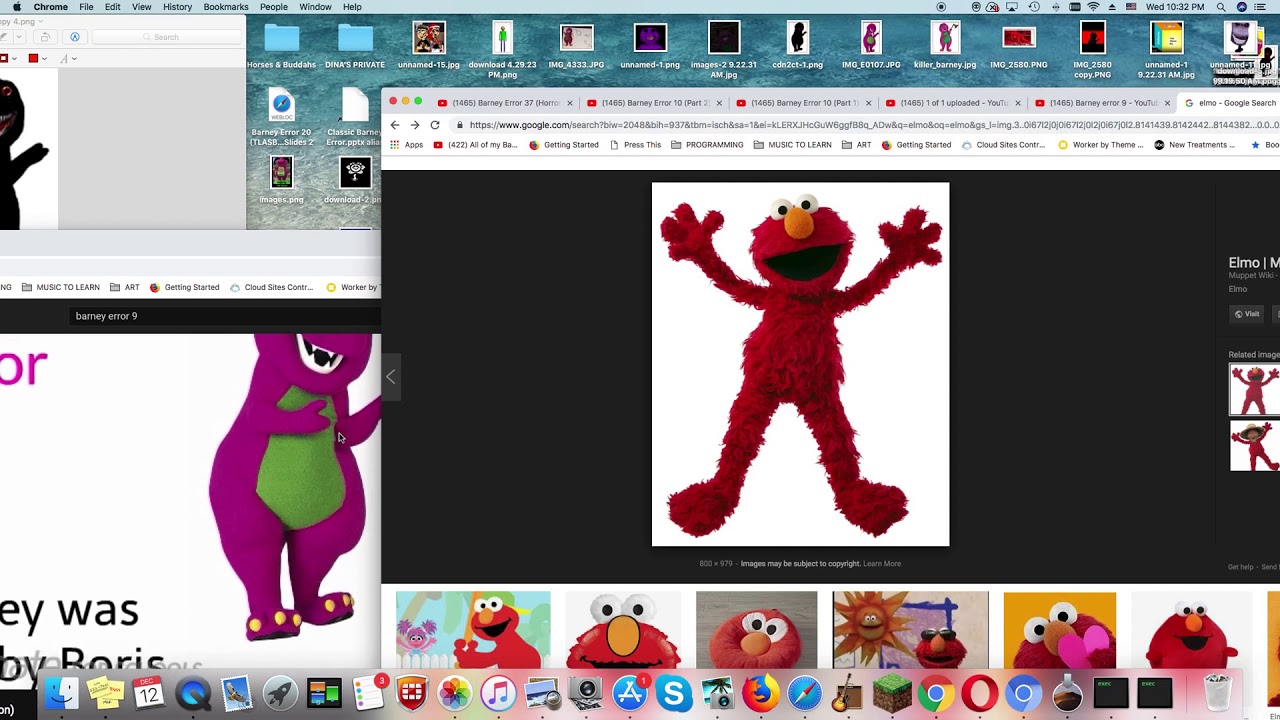
Task: Open Google Chrome in the dock
Action: tap(936, 693)
